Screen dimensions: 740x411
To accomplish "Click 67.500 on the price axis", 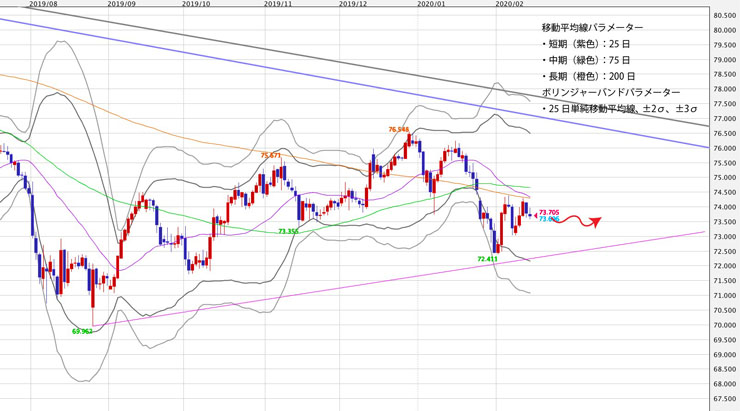I will [x=725, y=399].
